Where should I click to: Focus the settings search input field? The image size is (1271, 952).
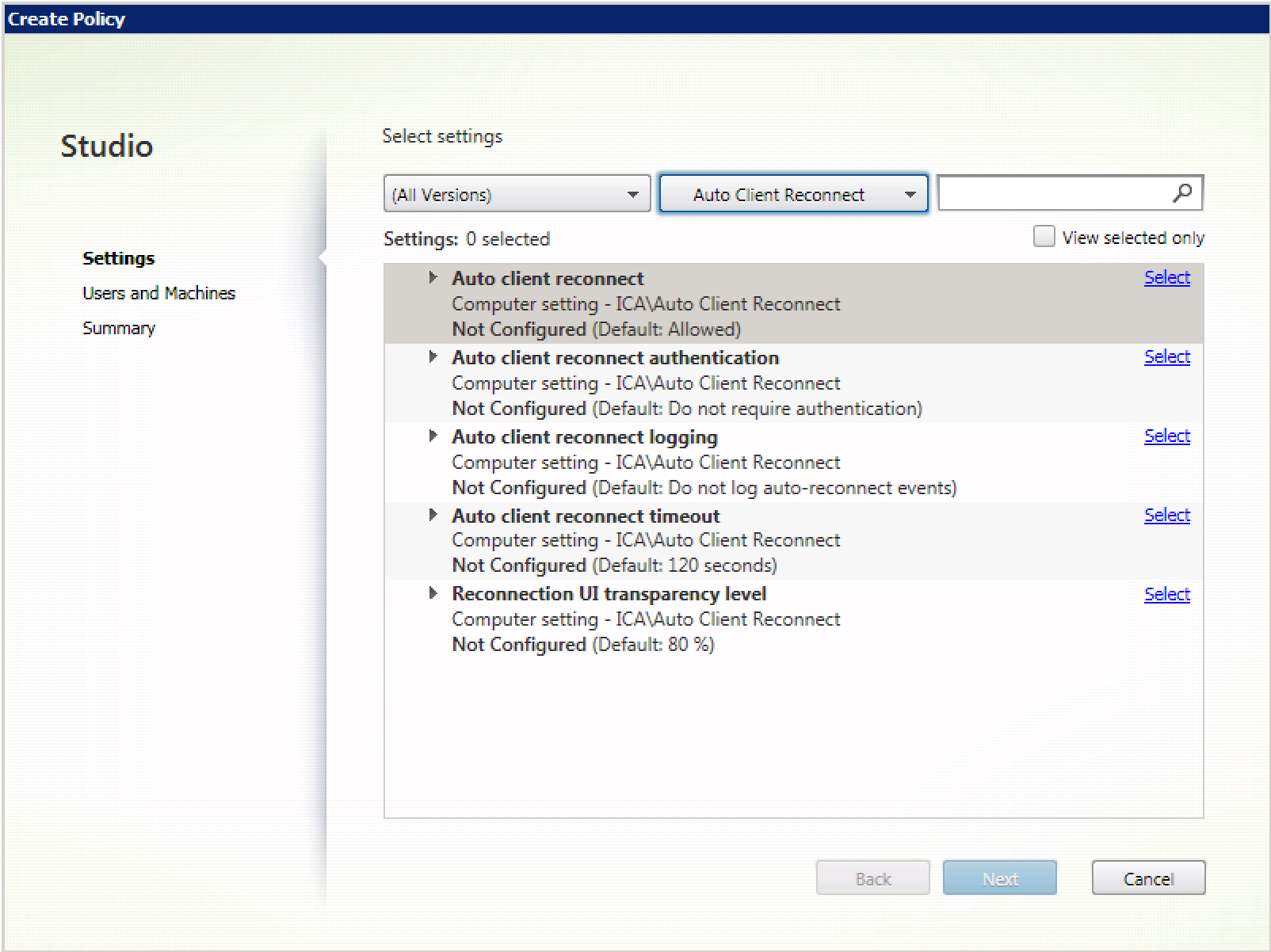1052,193
